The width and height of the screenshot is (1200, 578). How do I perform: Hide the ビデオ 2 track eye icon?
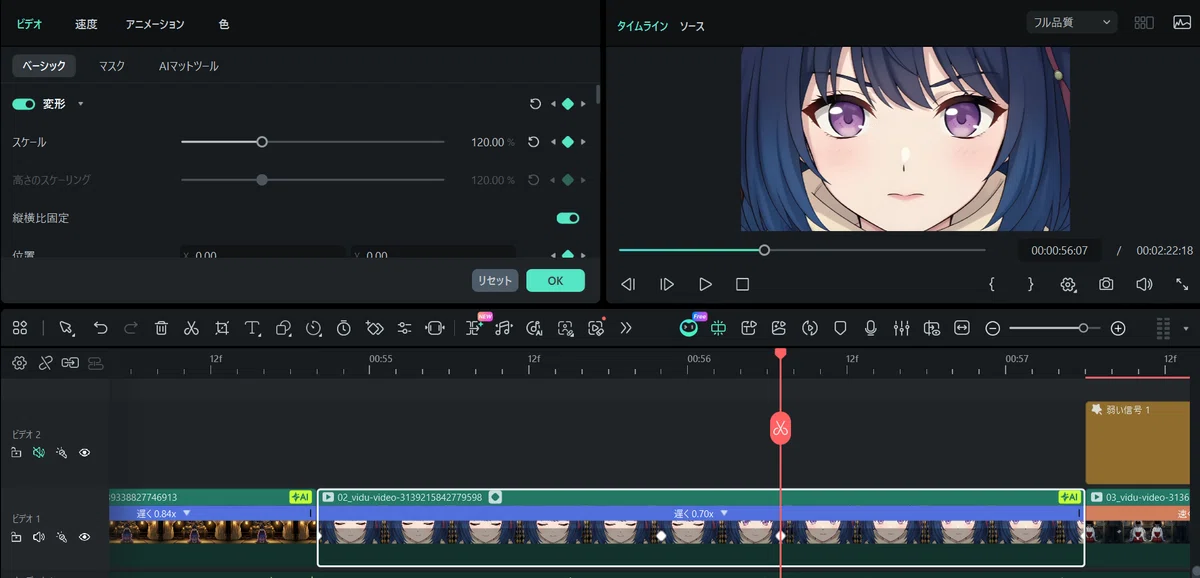[85, 453]
